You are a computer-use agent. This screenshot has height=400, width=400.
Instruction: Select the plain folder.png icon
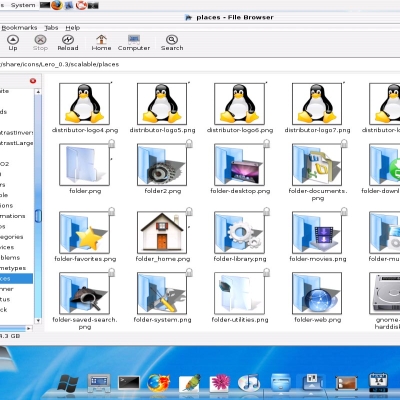[x=84, y=165]
